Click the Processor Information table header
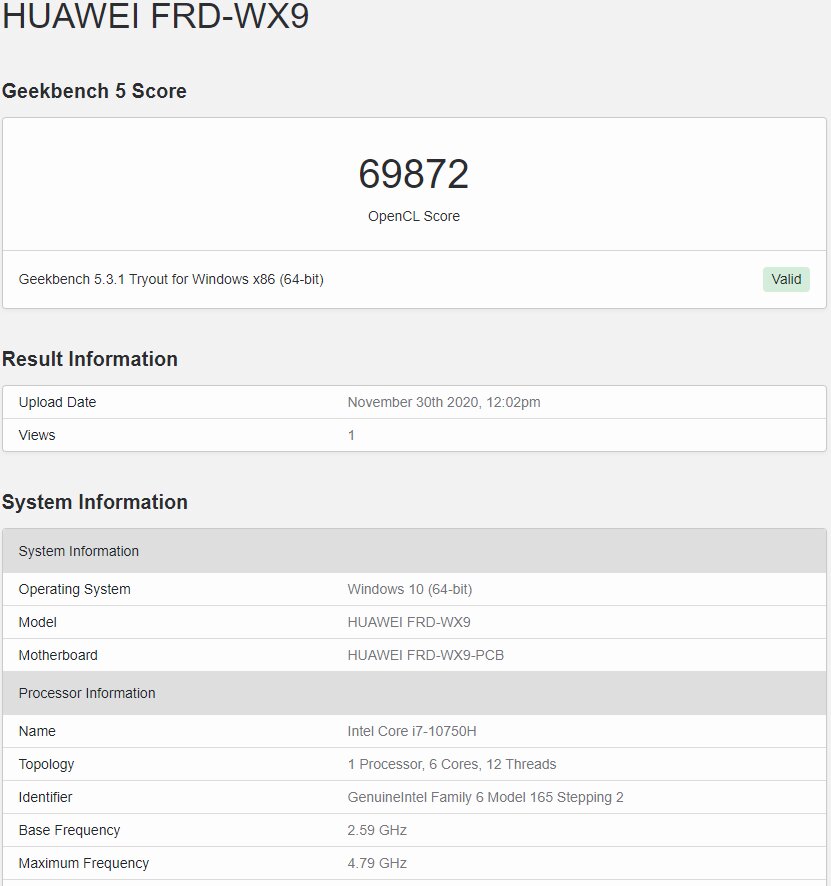This screenshot has height=886, width=831. pyautogui.click(x=414, y=693)
